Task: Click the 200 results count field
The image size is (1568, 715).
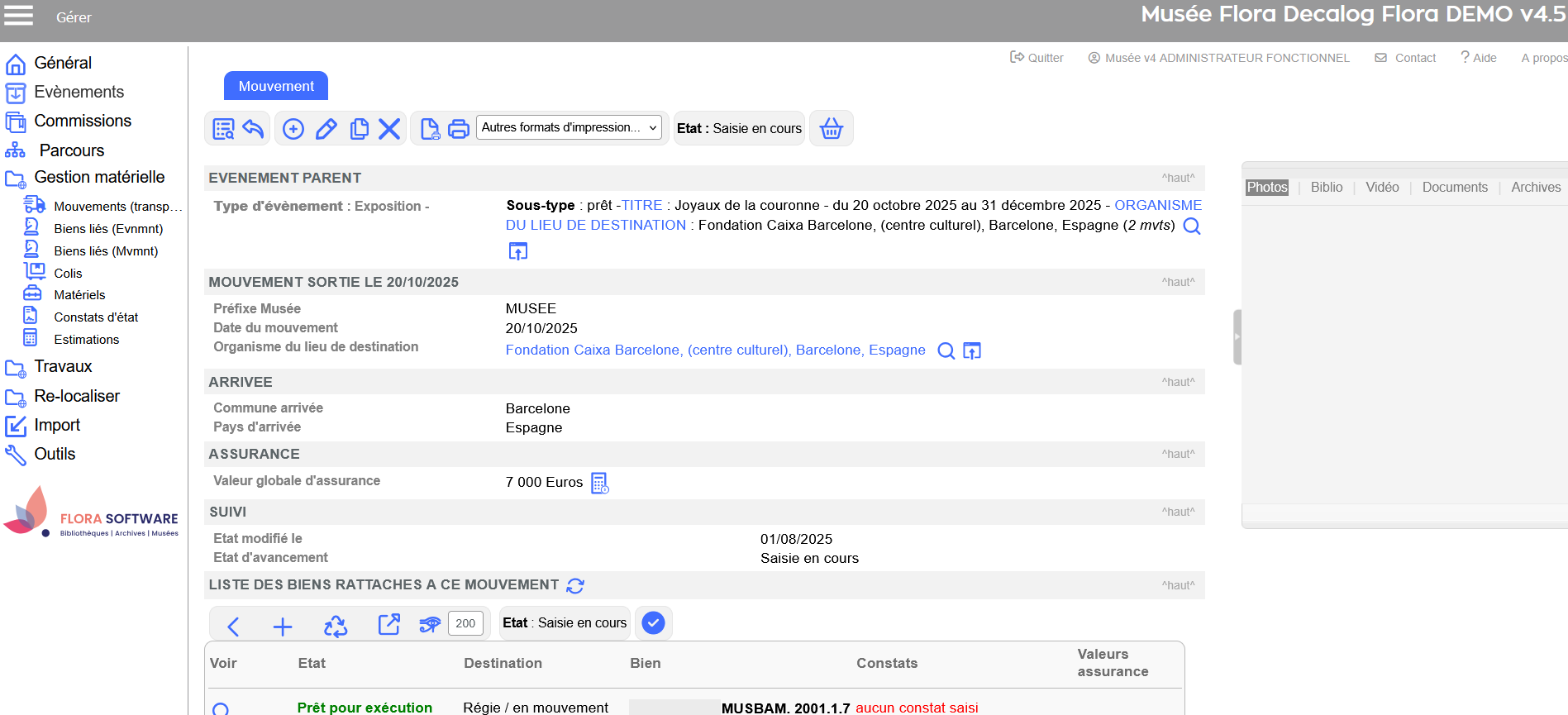Action: click(x=465, y=623)
